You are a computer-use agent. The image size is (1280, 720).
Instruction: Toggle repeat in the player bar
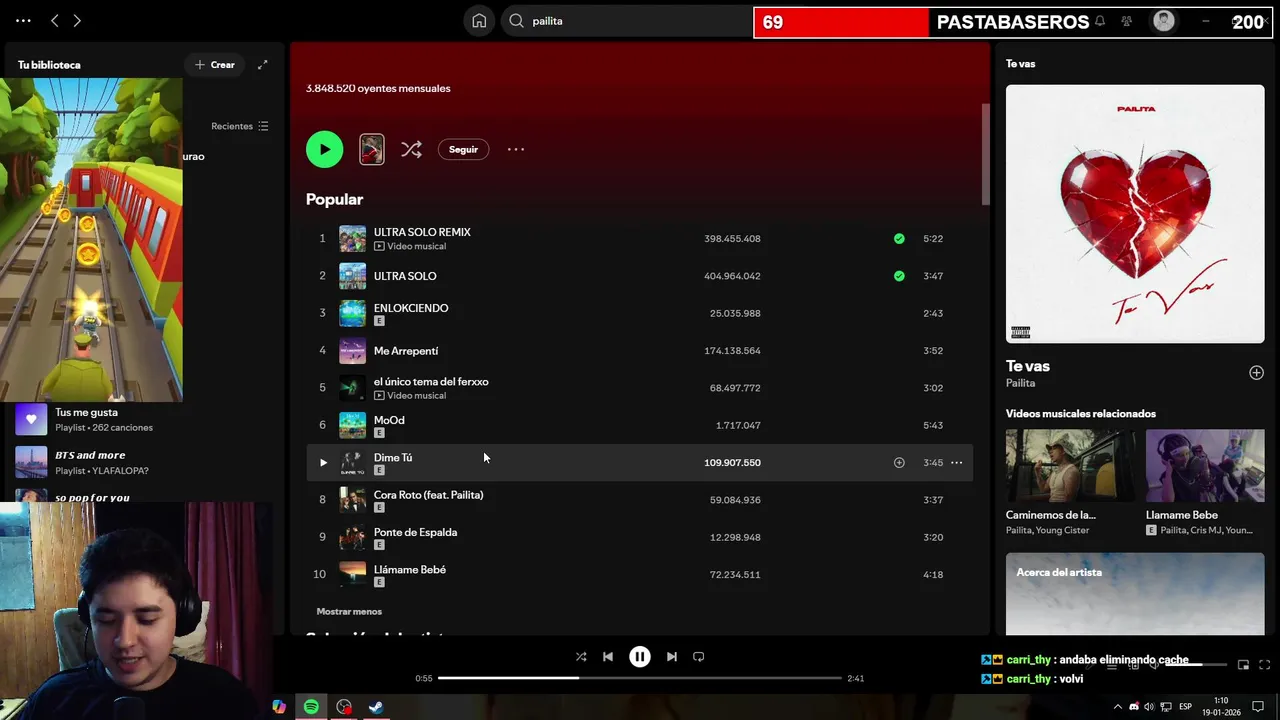pyautogui.click(x=699, y=657)
